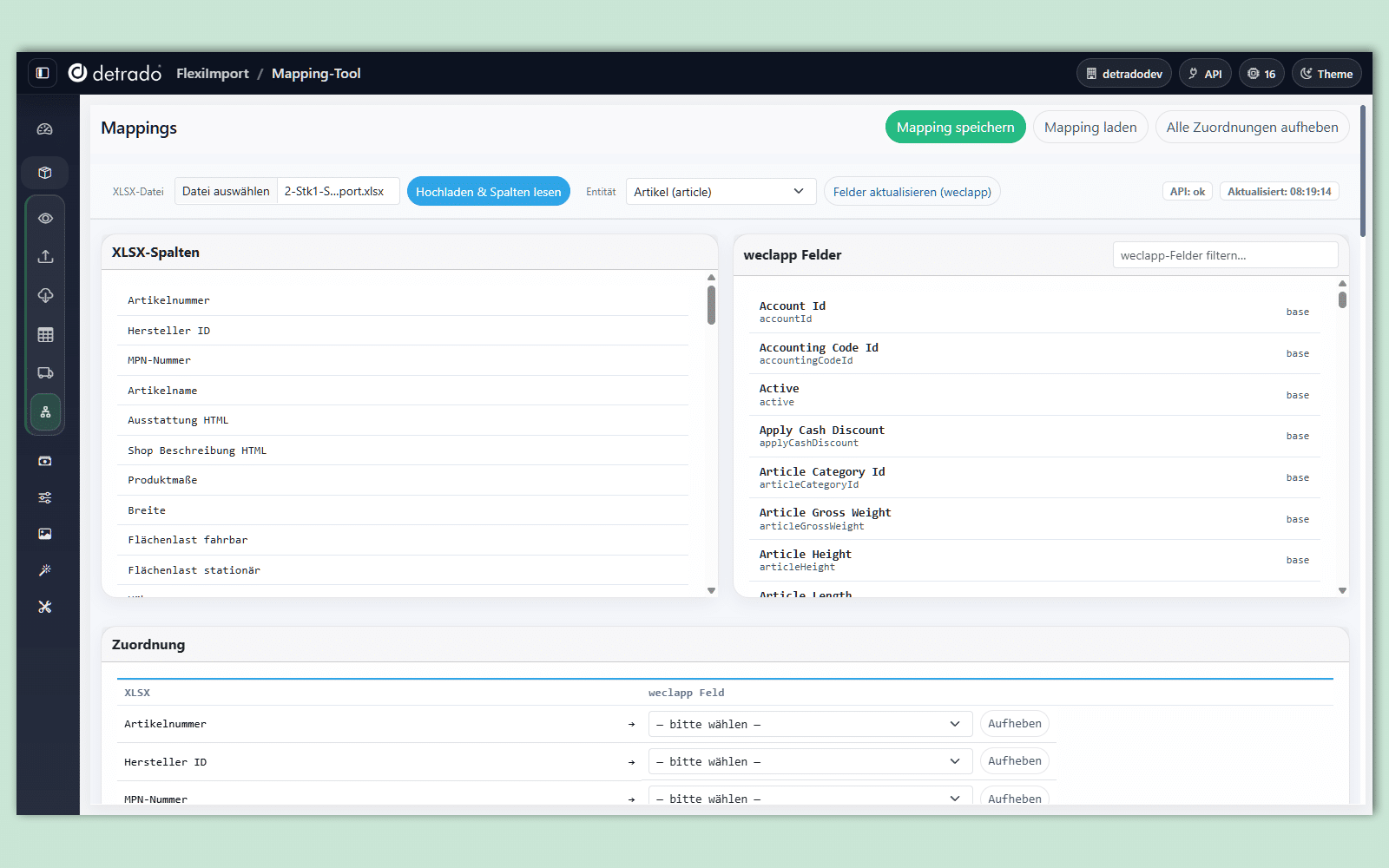Click the XLSX-Spalten list scrollbar thumb

tap(711, 305)
